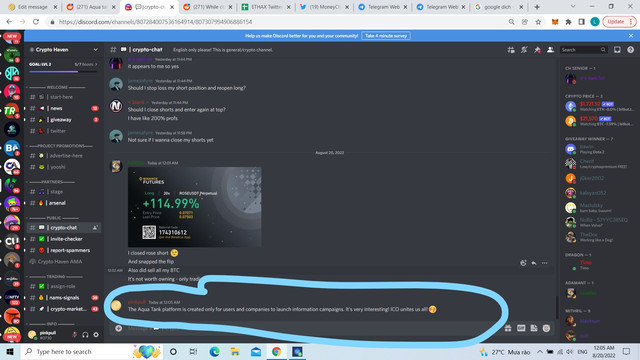Click the Discord search field
The height and width of the screenshot is (360, 640).
point(583,50)
